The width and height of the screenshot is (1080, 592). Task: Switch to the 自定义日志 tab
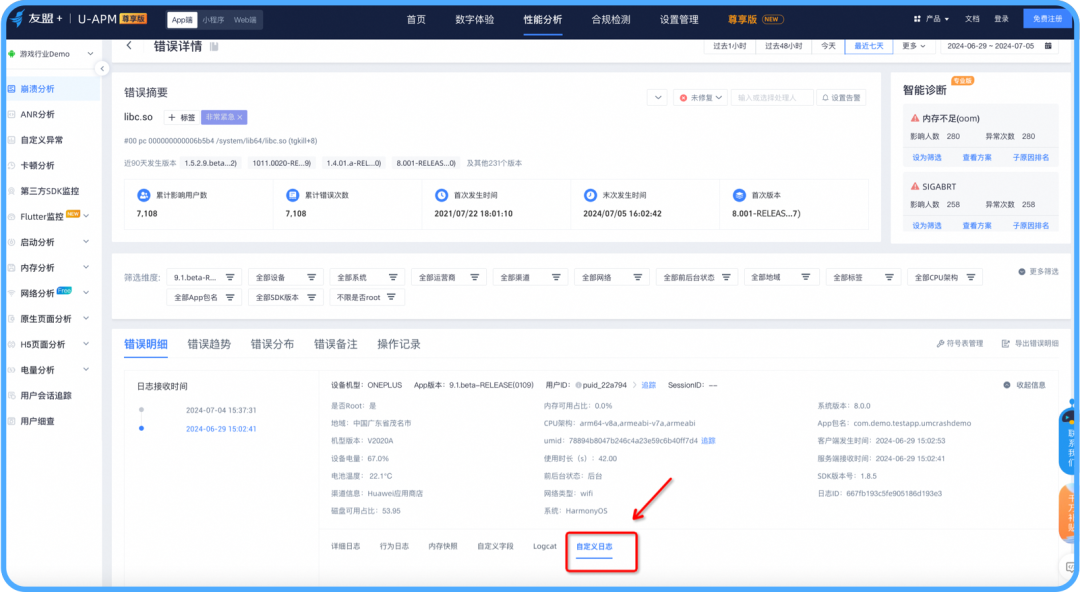594,547
